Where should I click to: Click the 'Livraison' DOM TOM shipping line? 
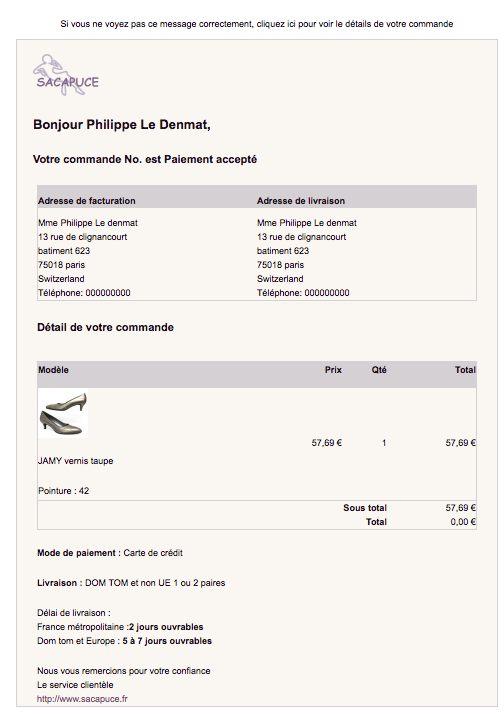click(x=131, y=583)
